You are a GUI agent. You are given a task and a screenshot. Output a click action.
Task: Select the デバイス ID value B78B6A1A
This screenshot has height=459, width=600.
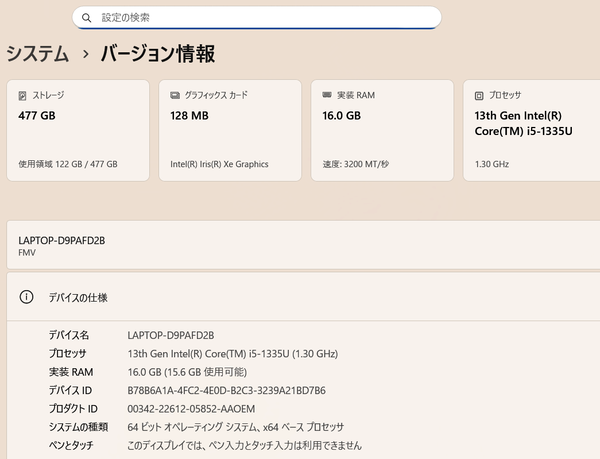click(227, 391)
